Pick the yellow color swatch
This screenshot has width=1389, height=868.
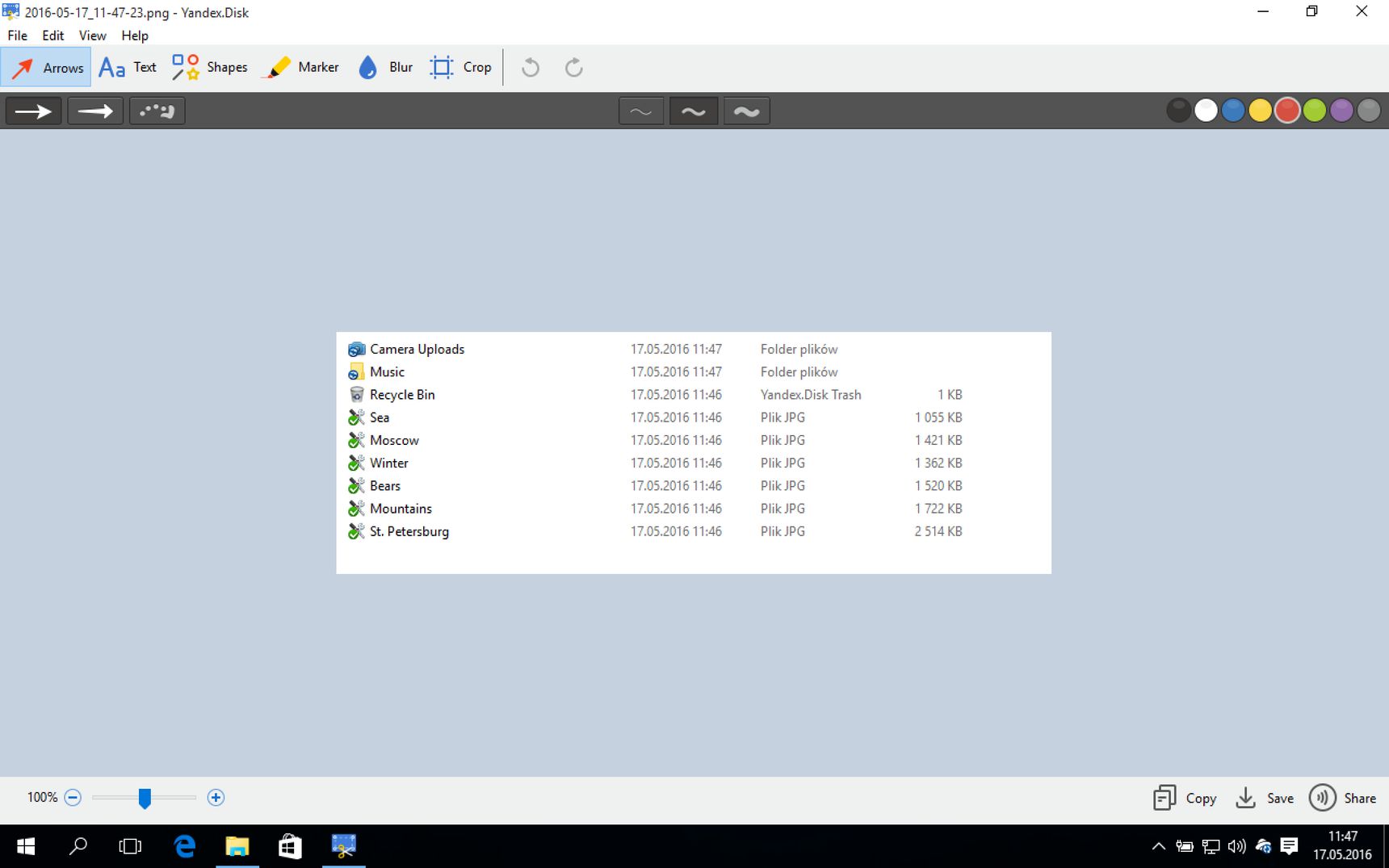coord(1260,110)
